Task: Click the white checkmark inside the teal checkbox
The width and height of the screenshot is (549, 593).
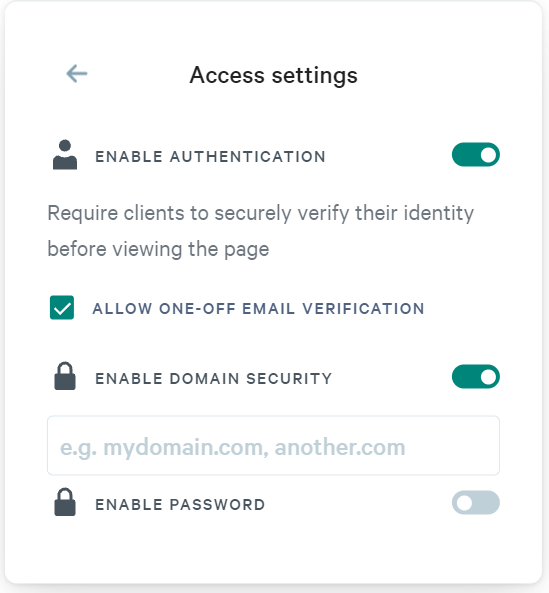Action: click(62, 309)
